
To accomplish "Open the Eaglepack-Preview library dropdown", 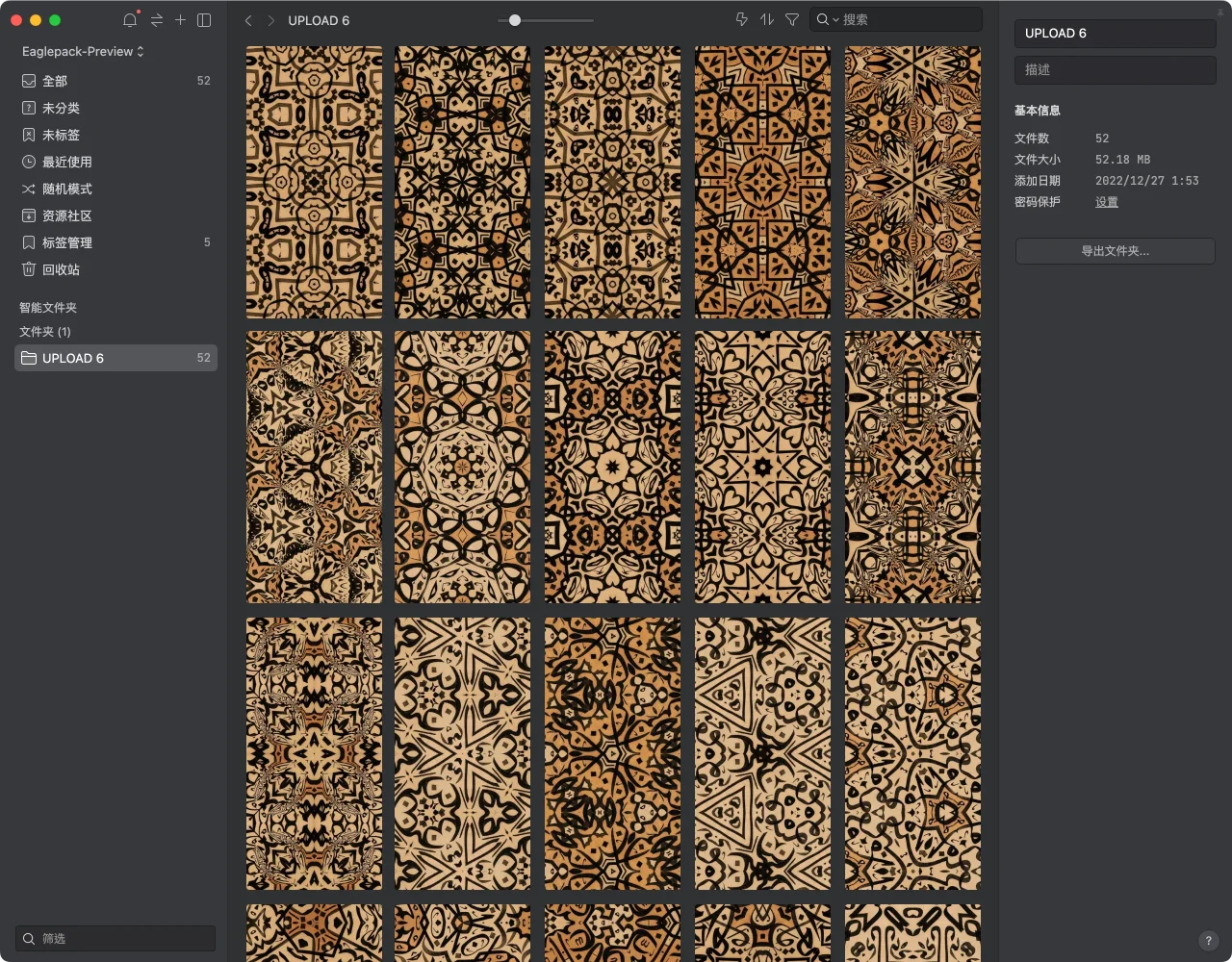I will tap(83, 51).
